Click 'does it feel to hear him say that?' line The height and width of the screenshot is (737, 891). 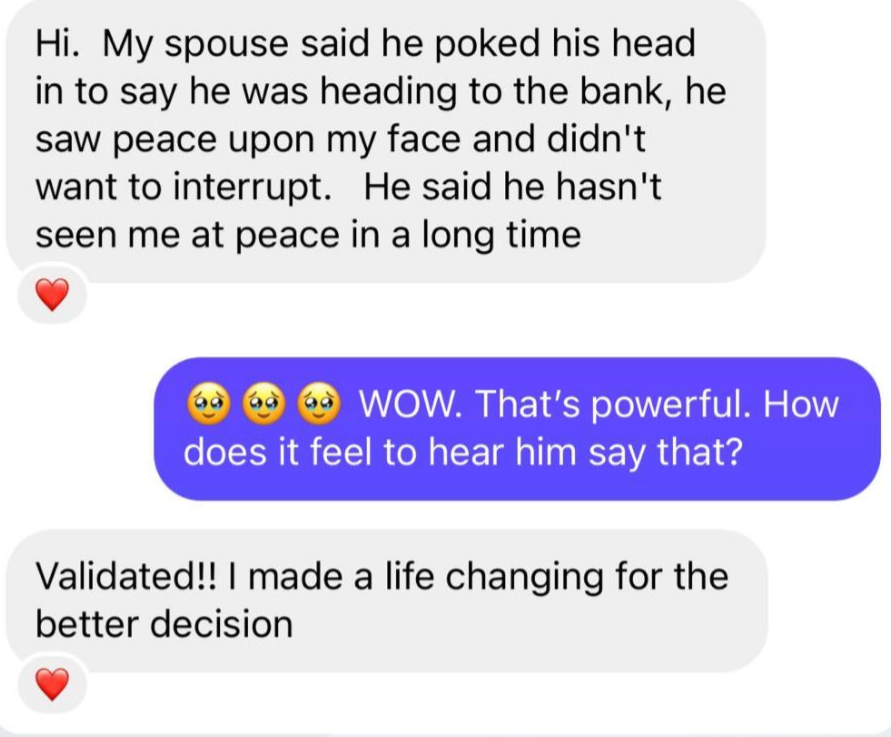(463, 453)
